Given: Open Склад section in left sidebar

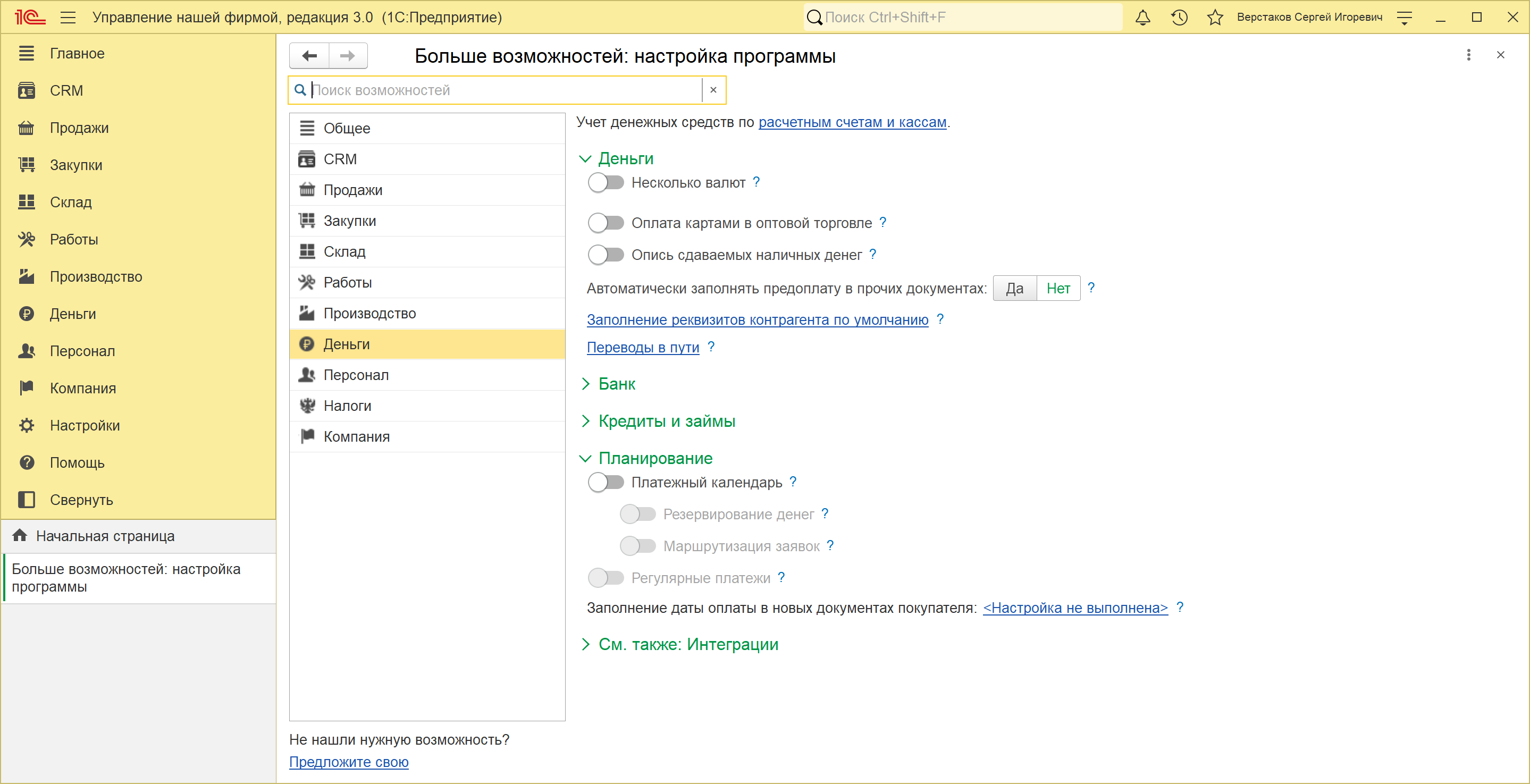Looking at the screenshot, I should (x=139, y=202).
